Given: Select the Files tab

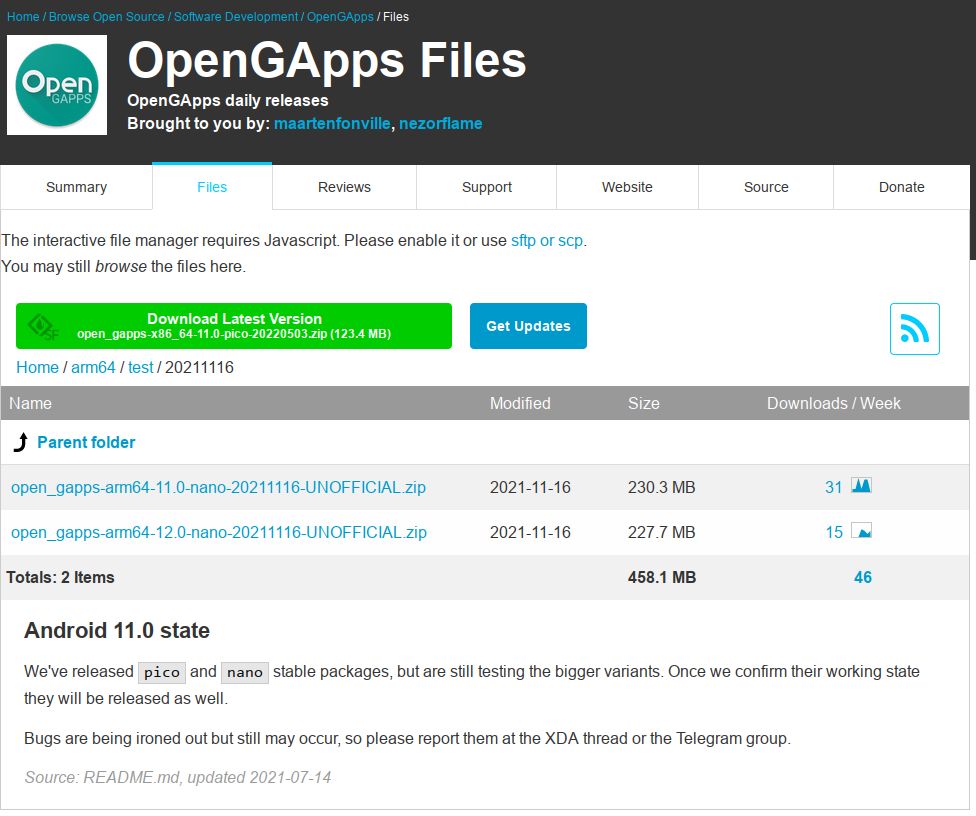Looking at the screenshot, I should click(212, 187).
